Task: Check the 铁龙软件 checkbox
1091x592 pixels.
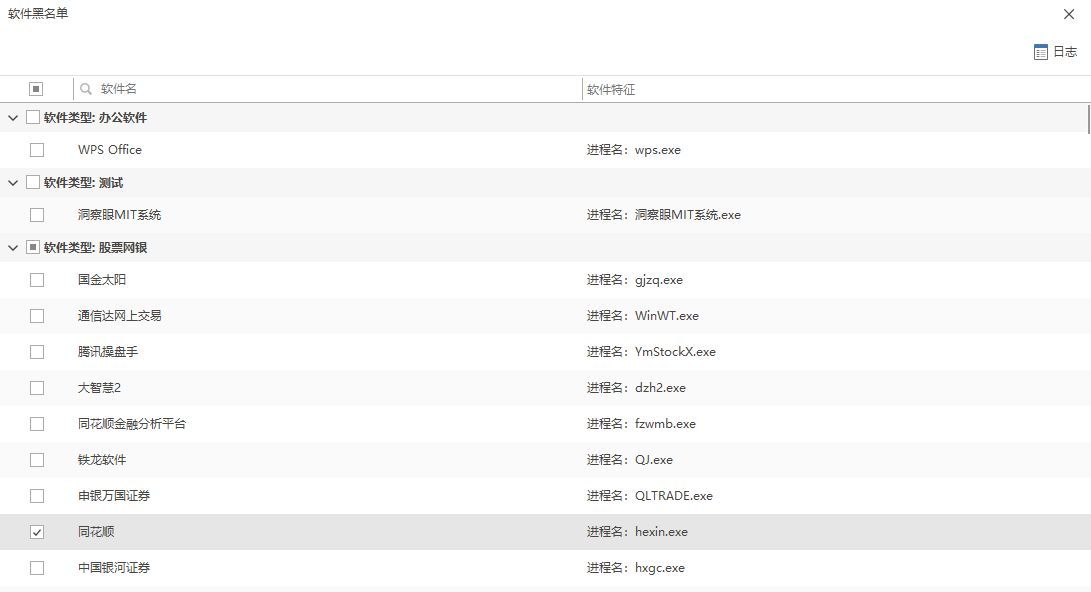Action: 37,460
